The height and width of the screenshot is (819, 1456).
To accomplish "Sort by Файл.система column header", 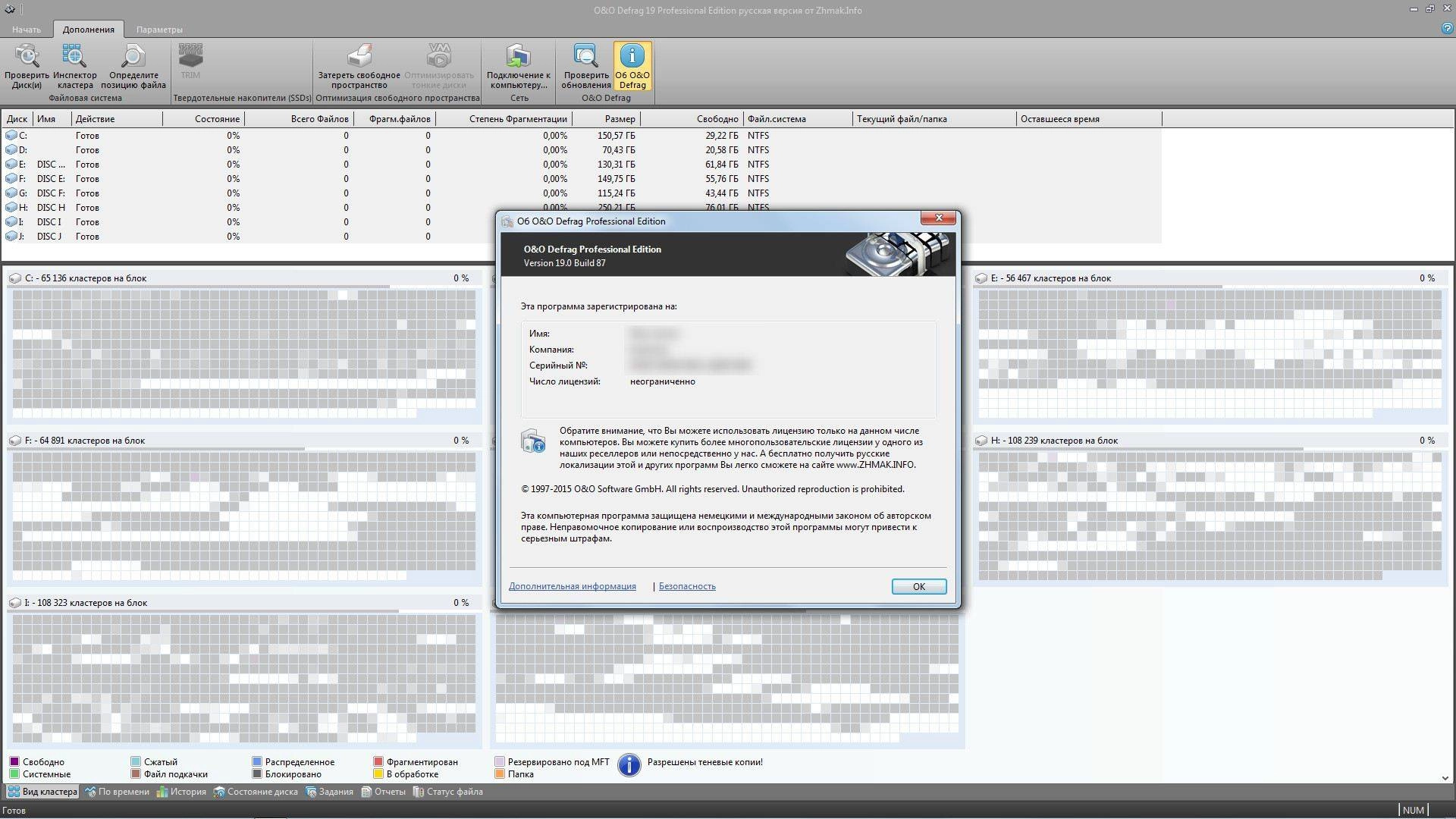I will click(x=798, y=119).
